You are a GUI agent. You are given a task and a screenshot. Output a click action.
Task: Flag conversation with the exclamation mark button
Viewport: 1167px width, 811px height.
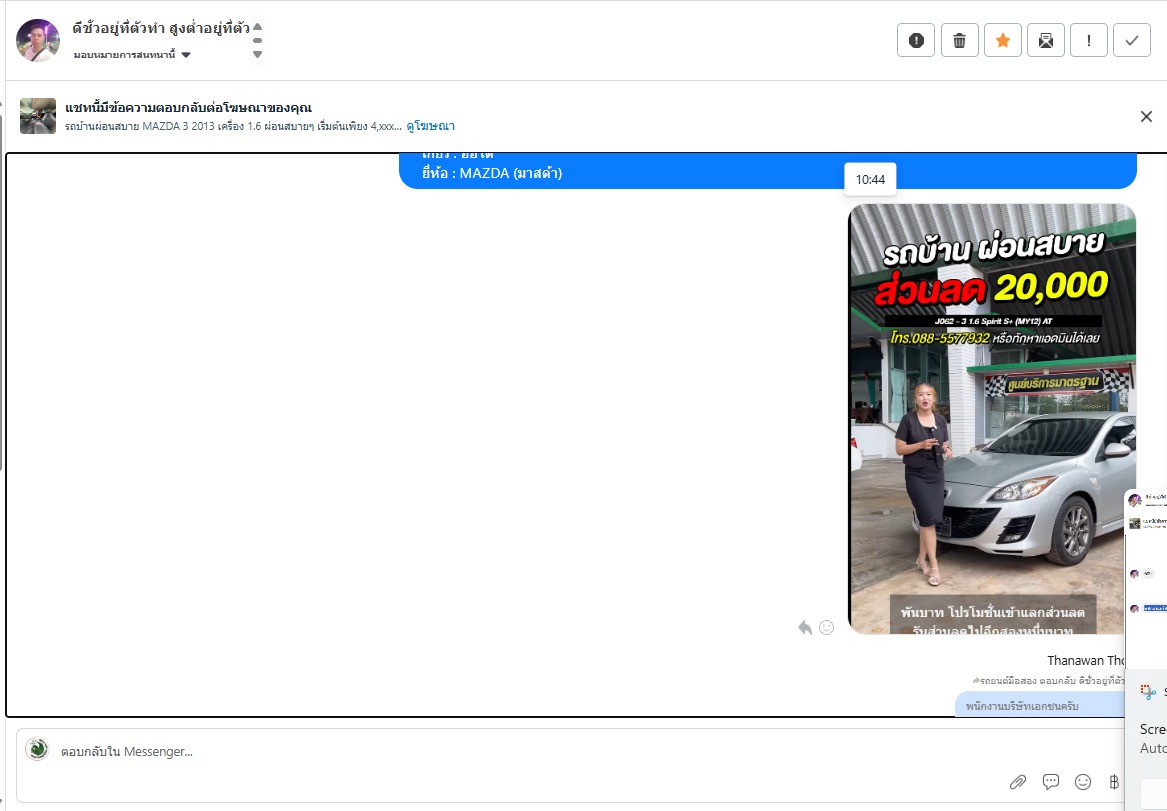tap(1089, 40)
